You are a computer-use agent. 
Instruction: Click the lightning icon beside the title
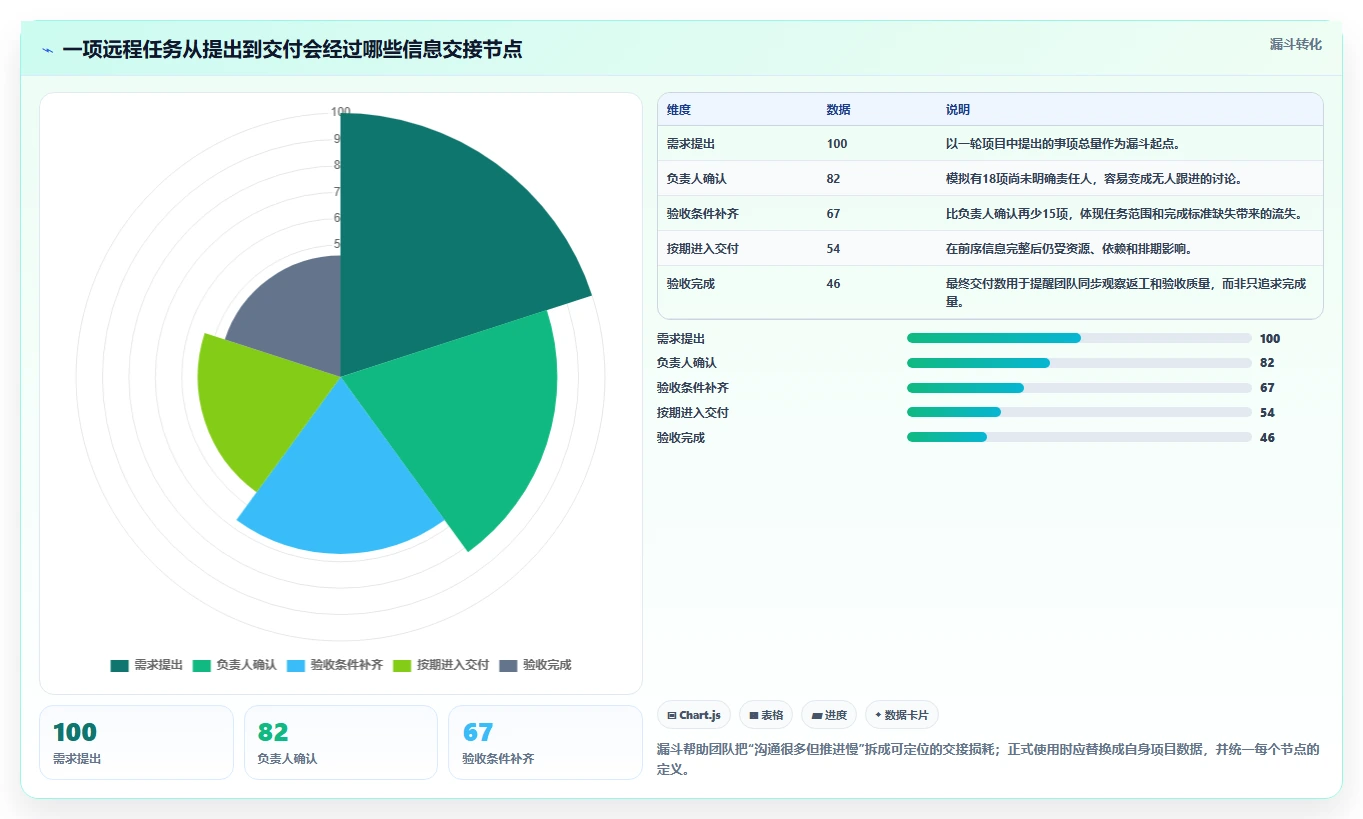coord(48,50)
